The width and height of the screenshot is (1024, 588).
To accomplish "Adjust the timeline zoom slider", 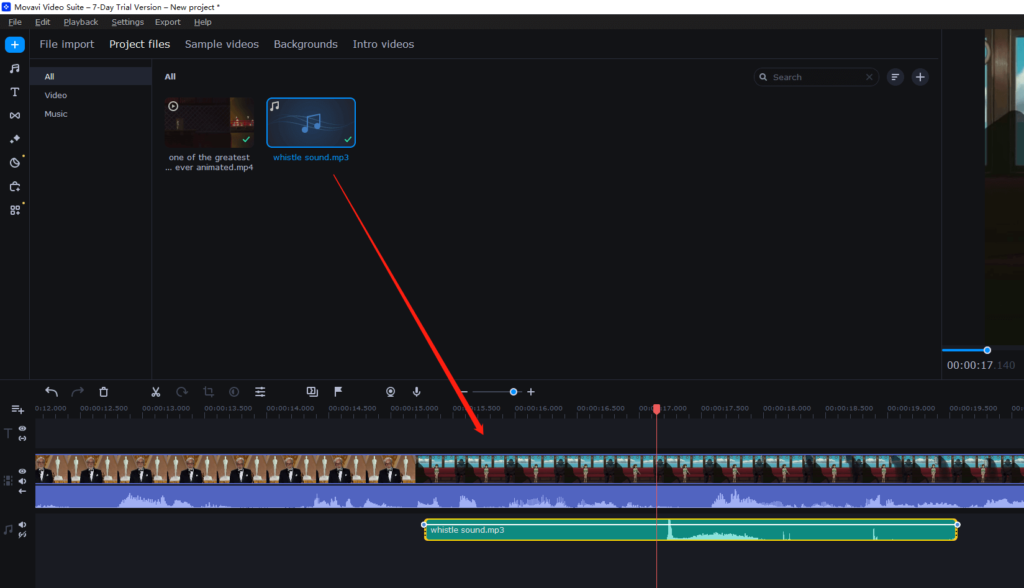I will coord(514,392).
